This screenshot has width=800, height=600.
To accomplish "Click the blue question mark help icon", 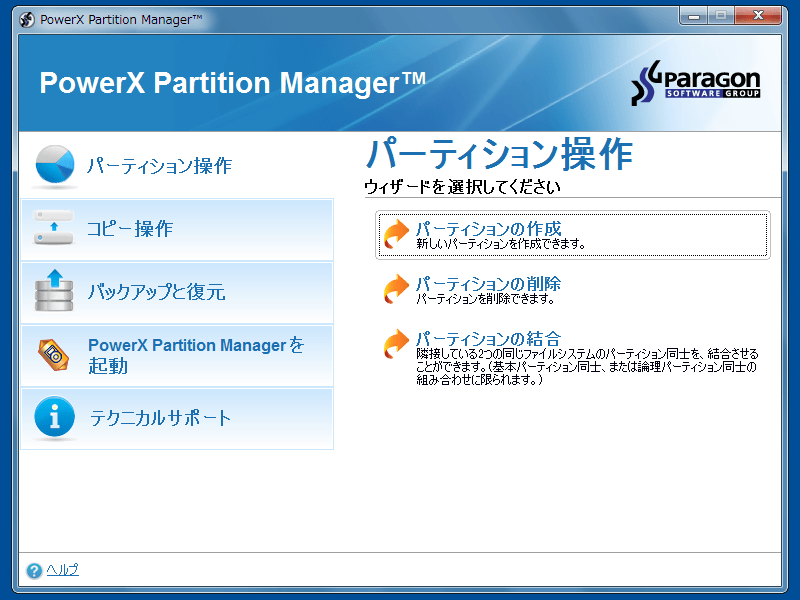I will click(x=34, y=570).
